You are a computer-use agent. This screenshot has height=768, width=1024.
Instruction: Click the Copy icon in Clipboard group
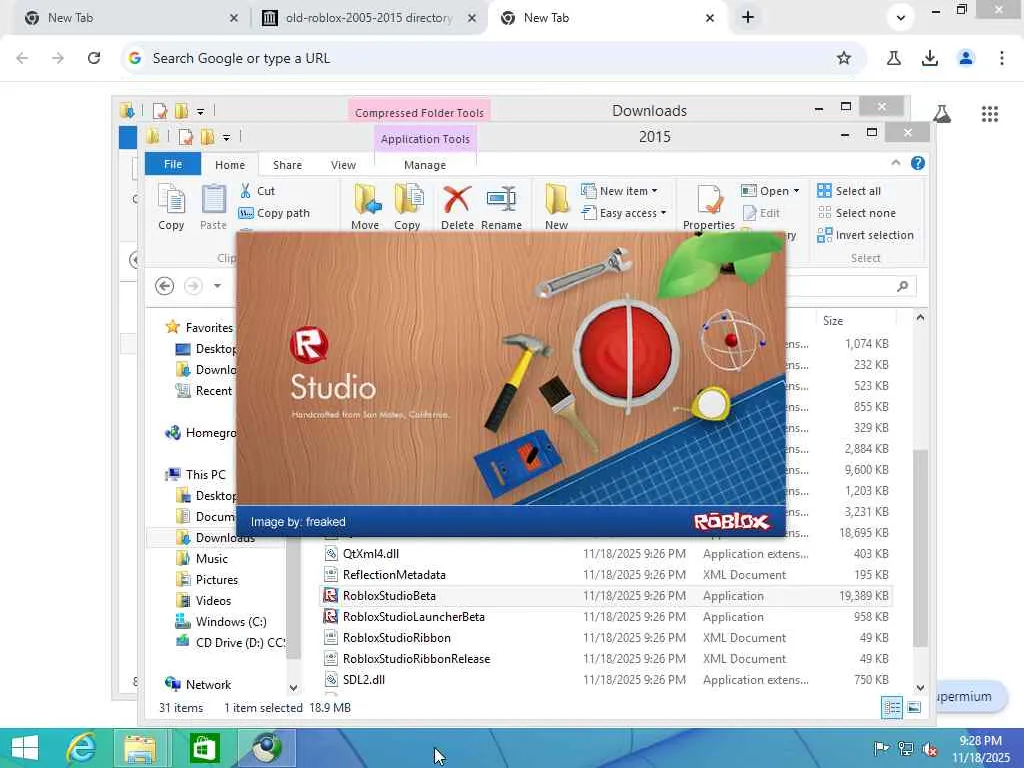click(171, 199)
